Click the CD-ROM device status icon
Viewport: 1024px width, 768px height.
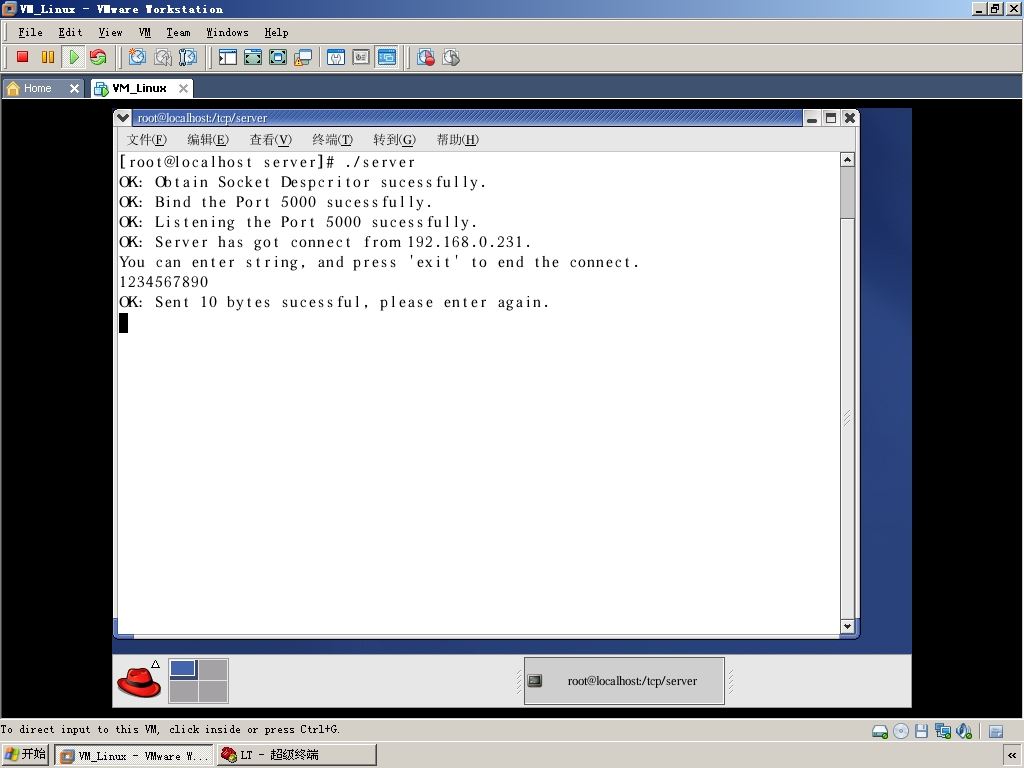coord(901,731)
